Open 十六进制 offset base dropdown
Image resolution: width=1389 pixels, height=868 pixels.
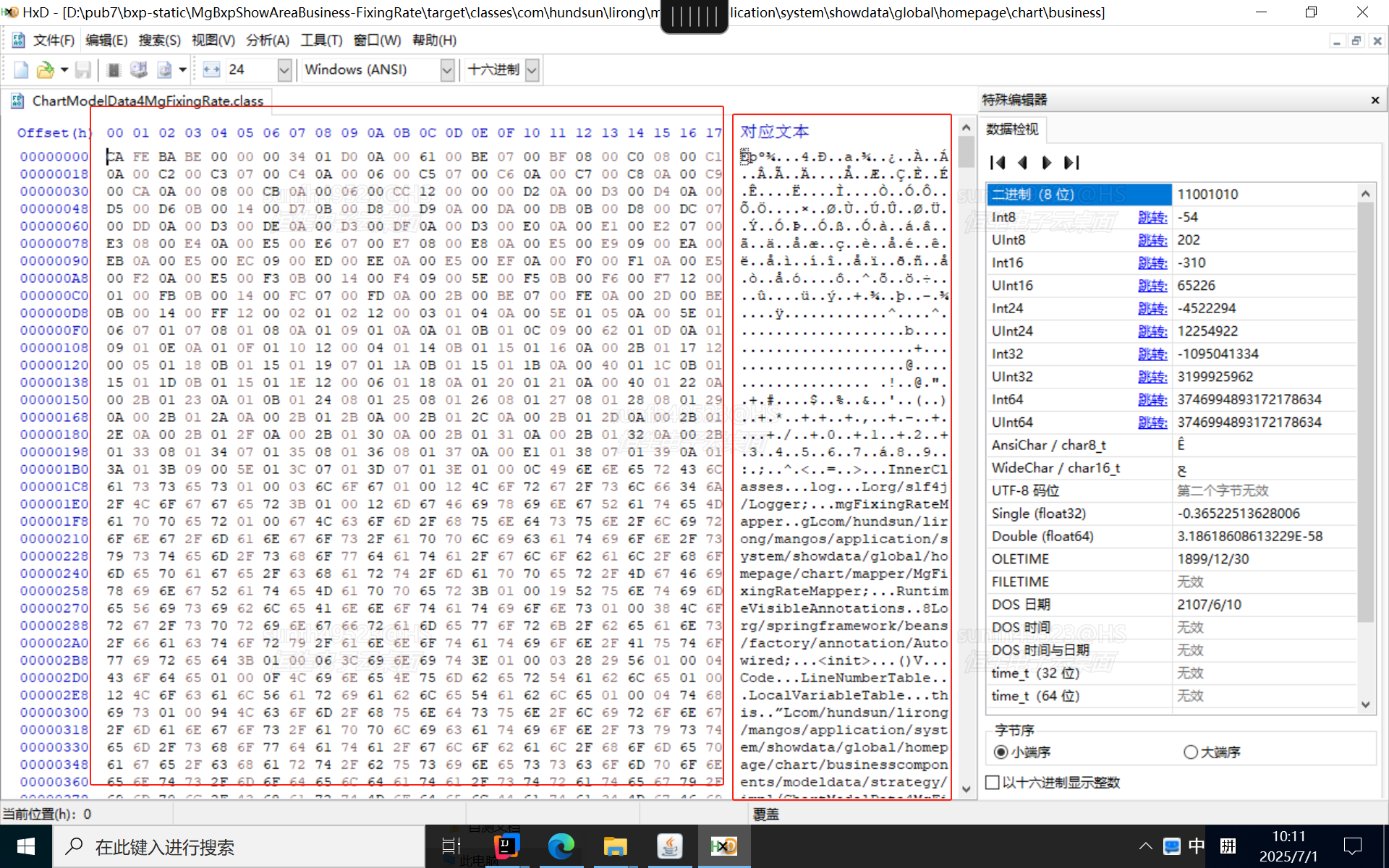coord(532,70)
